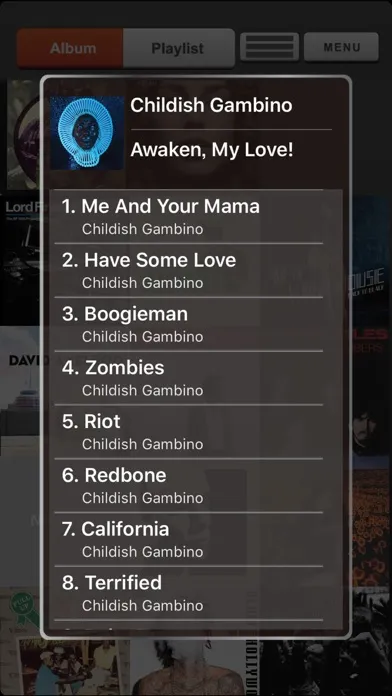The image size is (392, 696).
Task: Play track 8. Terrified
Action: click(189, 593)
